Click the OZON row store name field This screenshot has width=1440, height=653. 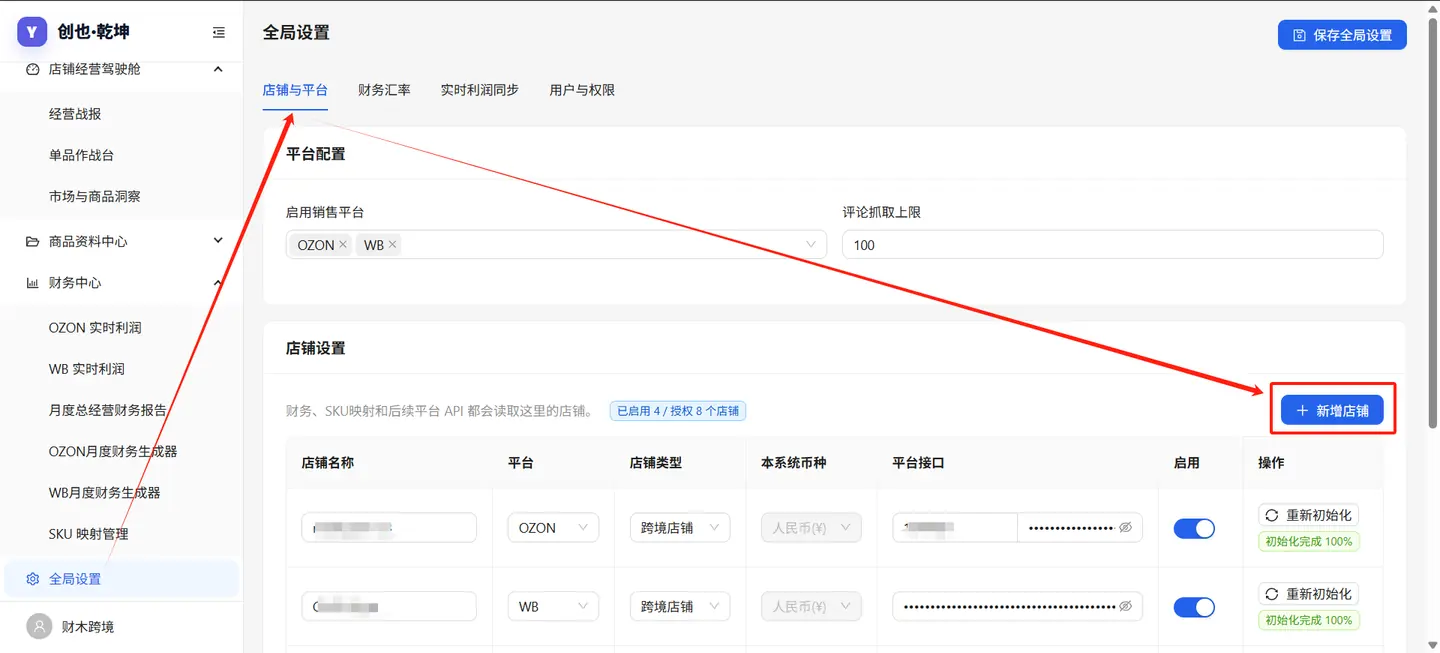389,528
